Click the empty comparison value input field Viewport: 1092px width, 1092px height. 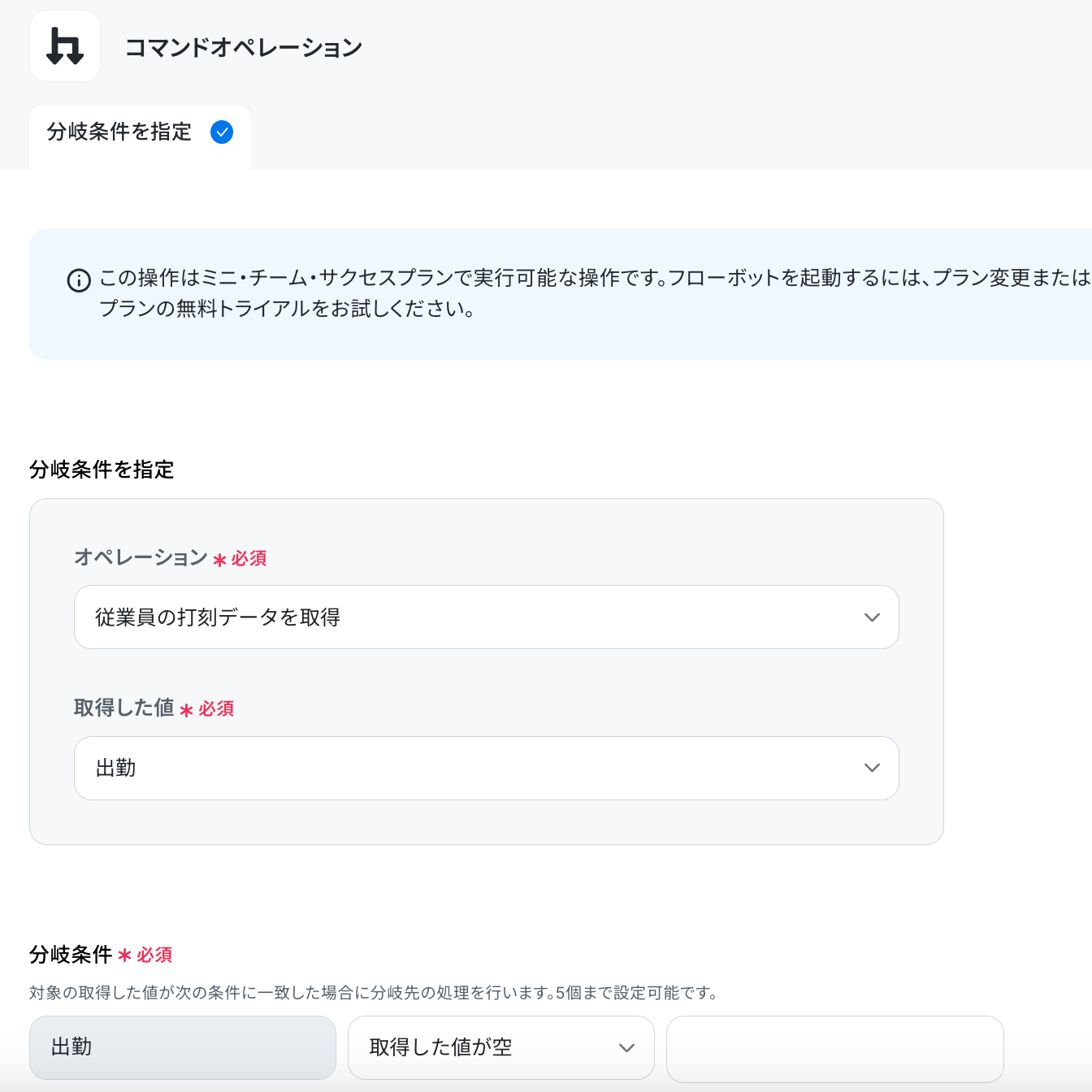pyautogui.click(x=835, y=1048)
